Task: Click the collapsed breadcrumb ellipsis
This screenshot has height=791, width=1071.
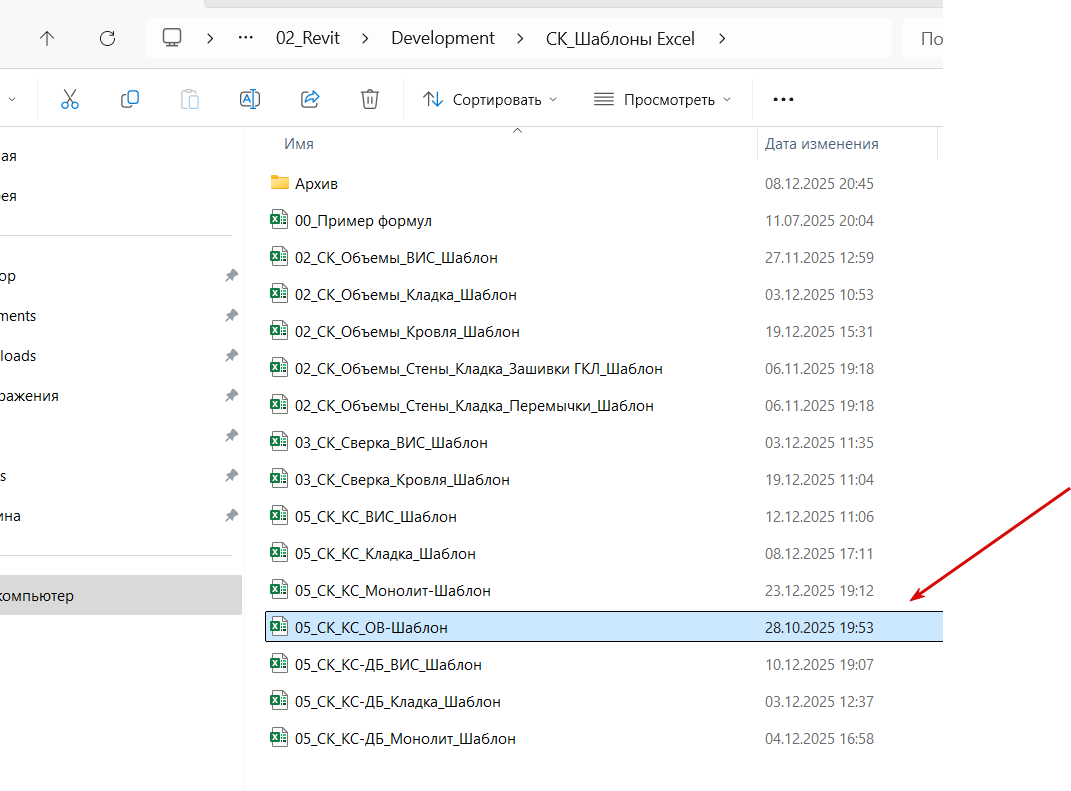Action: tap(245, 38)
